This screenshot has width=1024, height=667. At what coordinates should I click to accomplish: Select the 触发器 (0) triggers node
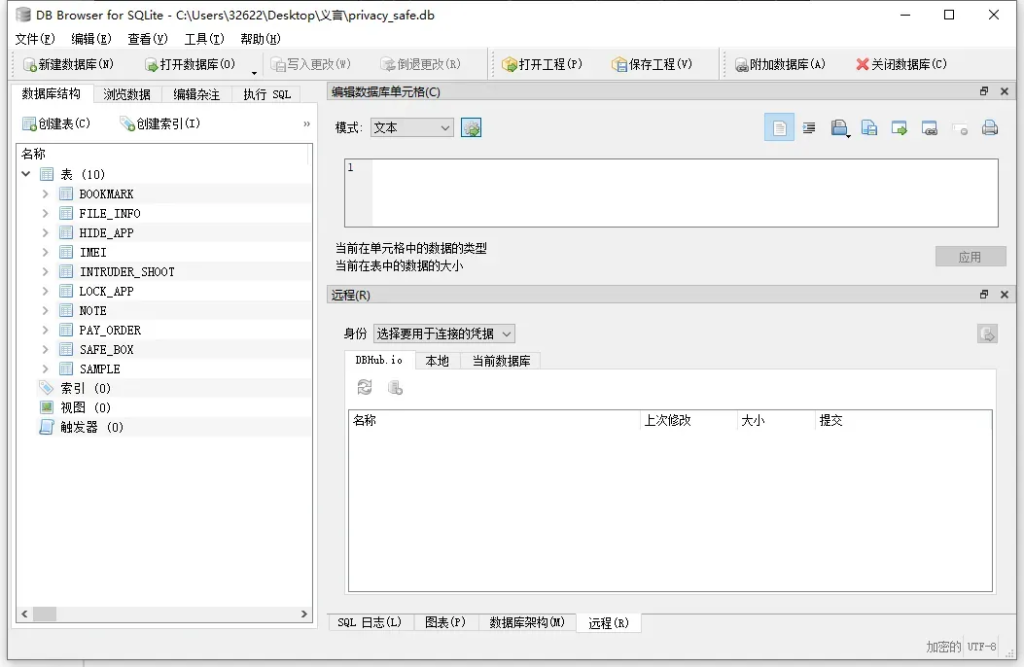163,427
